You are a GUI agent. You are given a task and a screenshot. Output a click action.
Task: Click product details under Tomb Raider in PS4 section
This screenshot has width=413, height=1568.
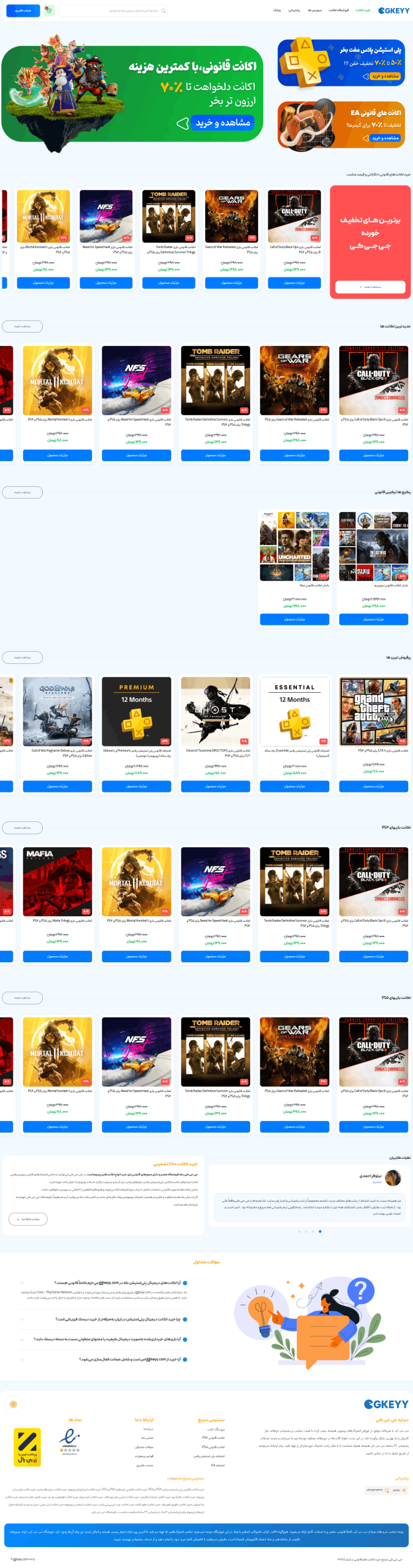tap(295, 956)
